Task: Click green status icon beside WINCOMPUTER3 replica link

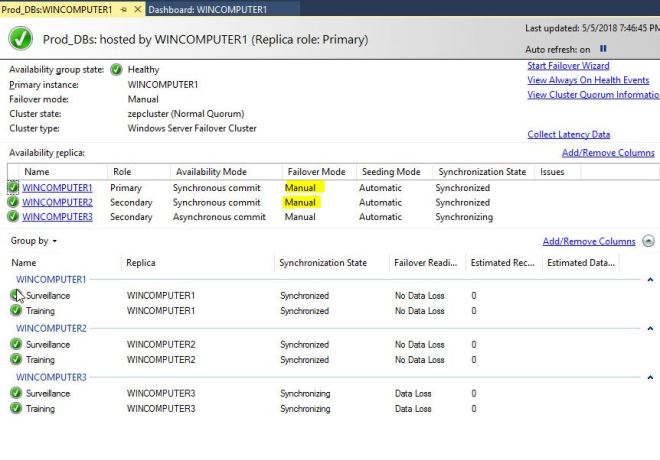Action: pyautogui.click(x=13, y=217)
